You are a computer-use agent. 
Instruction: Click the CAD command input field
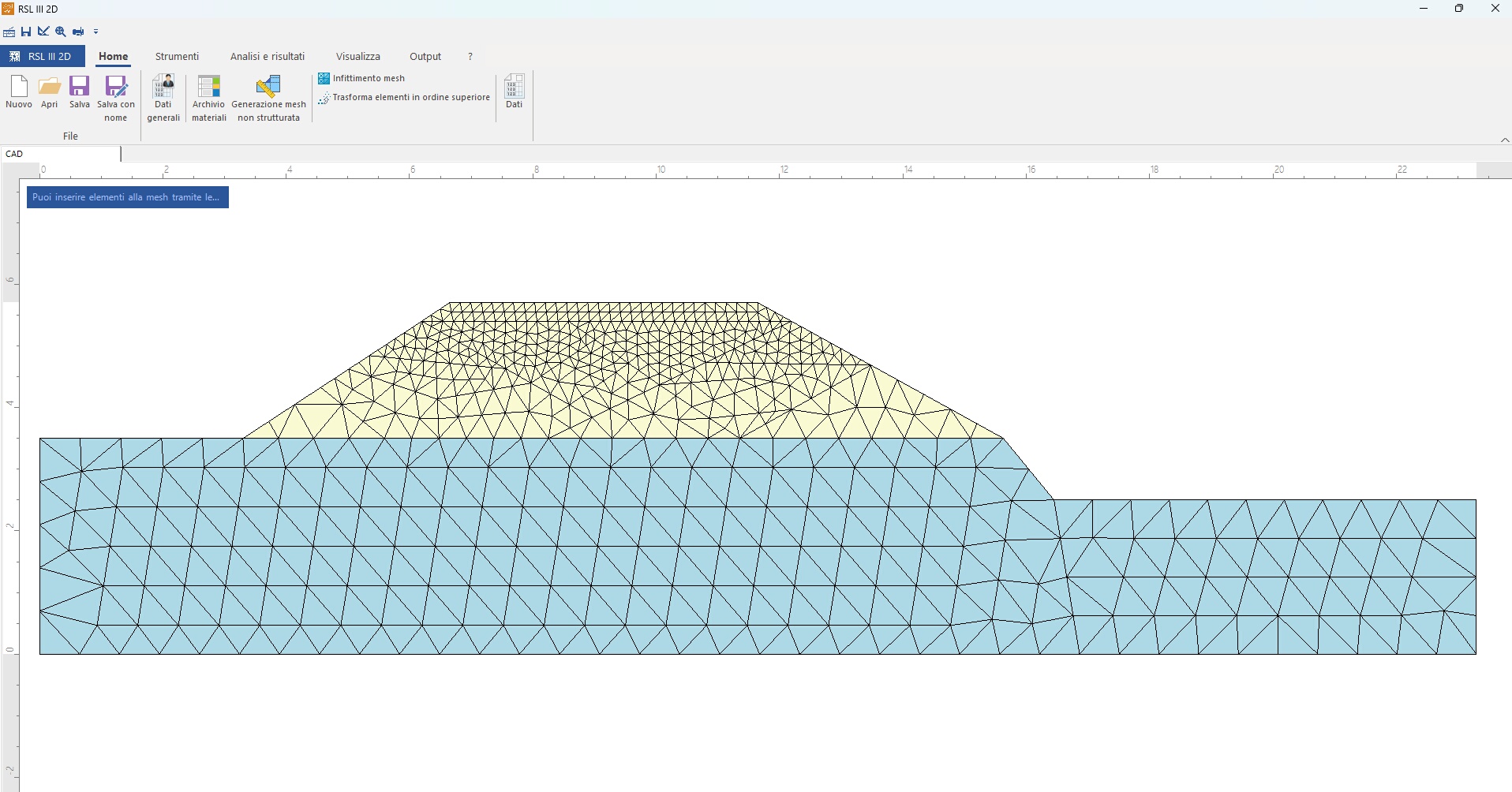61,154
